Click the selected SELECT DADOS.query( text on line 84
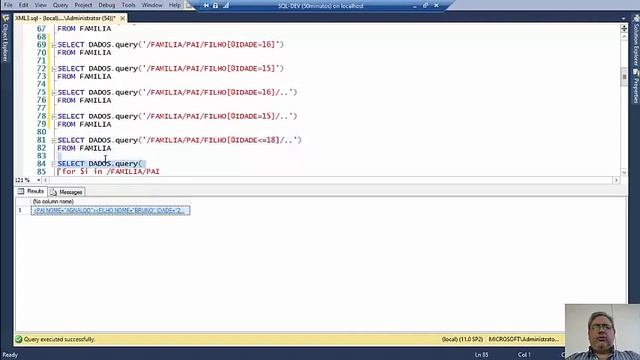This screenshot has width=640, height=360. [101, 164]
